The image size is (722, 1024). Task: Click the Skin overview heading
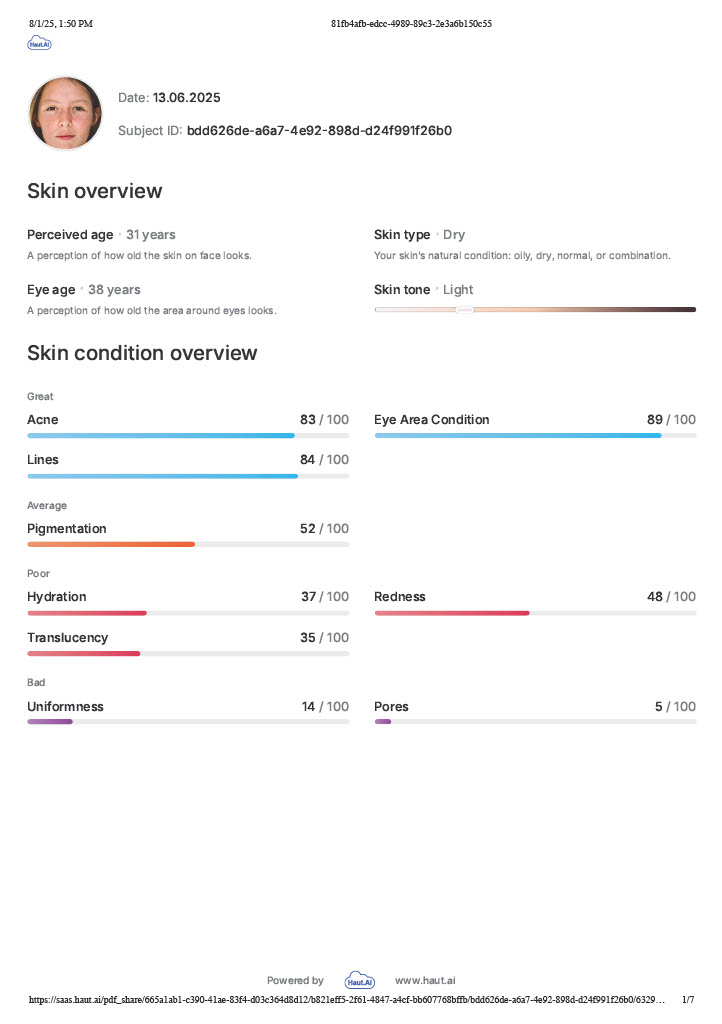(94, 191)
